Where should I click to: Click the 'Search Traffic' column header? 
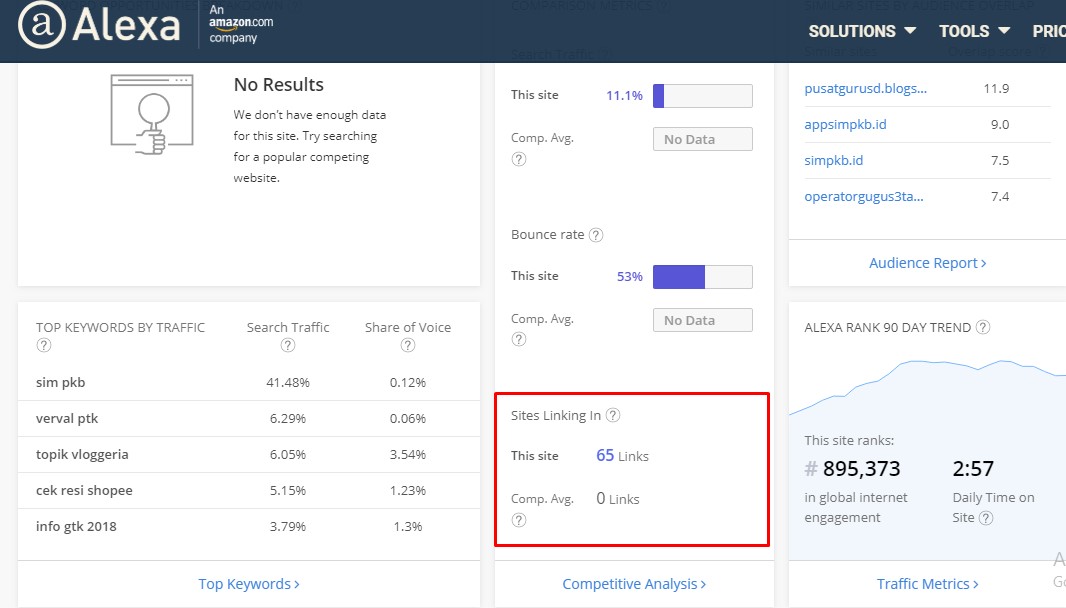point(288,327)
